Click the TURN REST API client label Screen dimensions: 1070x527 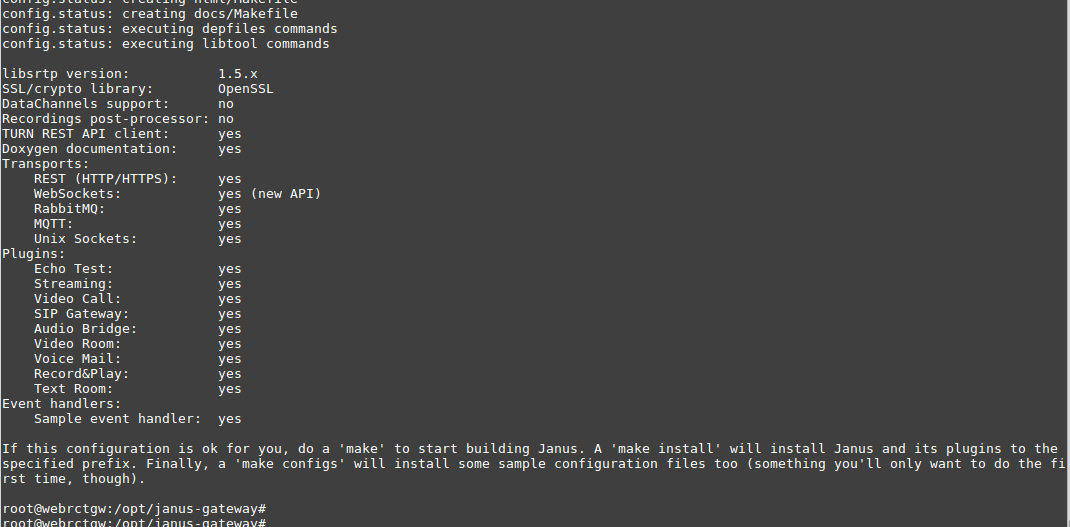85,134
